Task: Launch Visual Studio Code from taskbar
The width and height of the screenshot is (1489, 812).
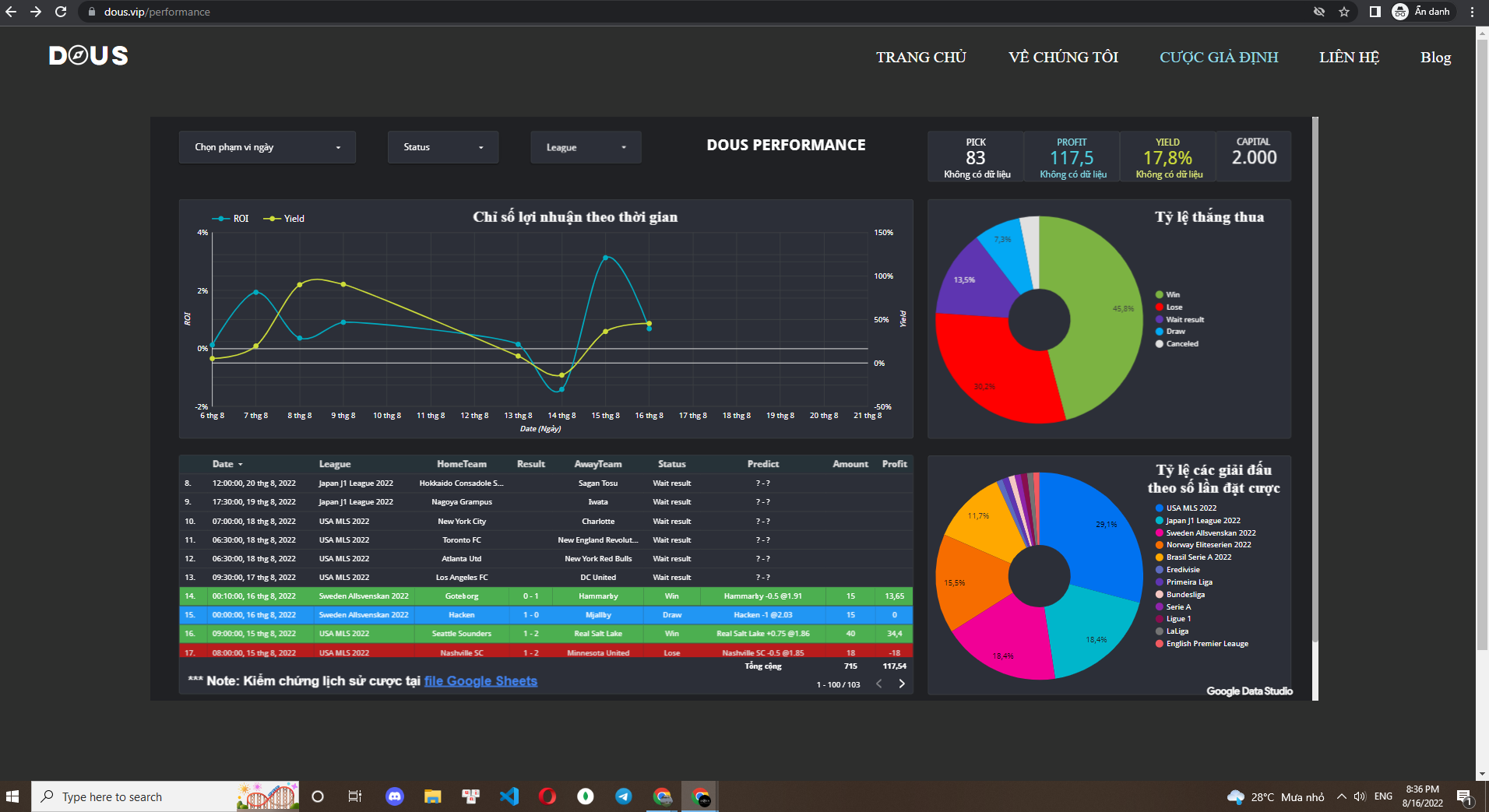Action: point(509,796)
